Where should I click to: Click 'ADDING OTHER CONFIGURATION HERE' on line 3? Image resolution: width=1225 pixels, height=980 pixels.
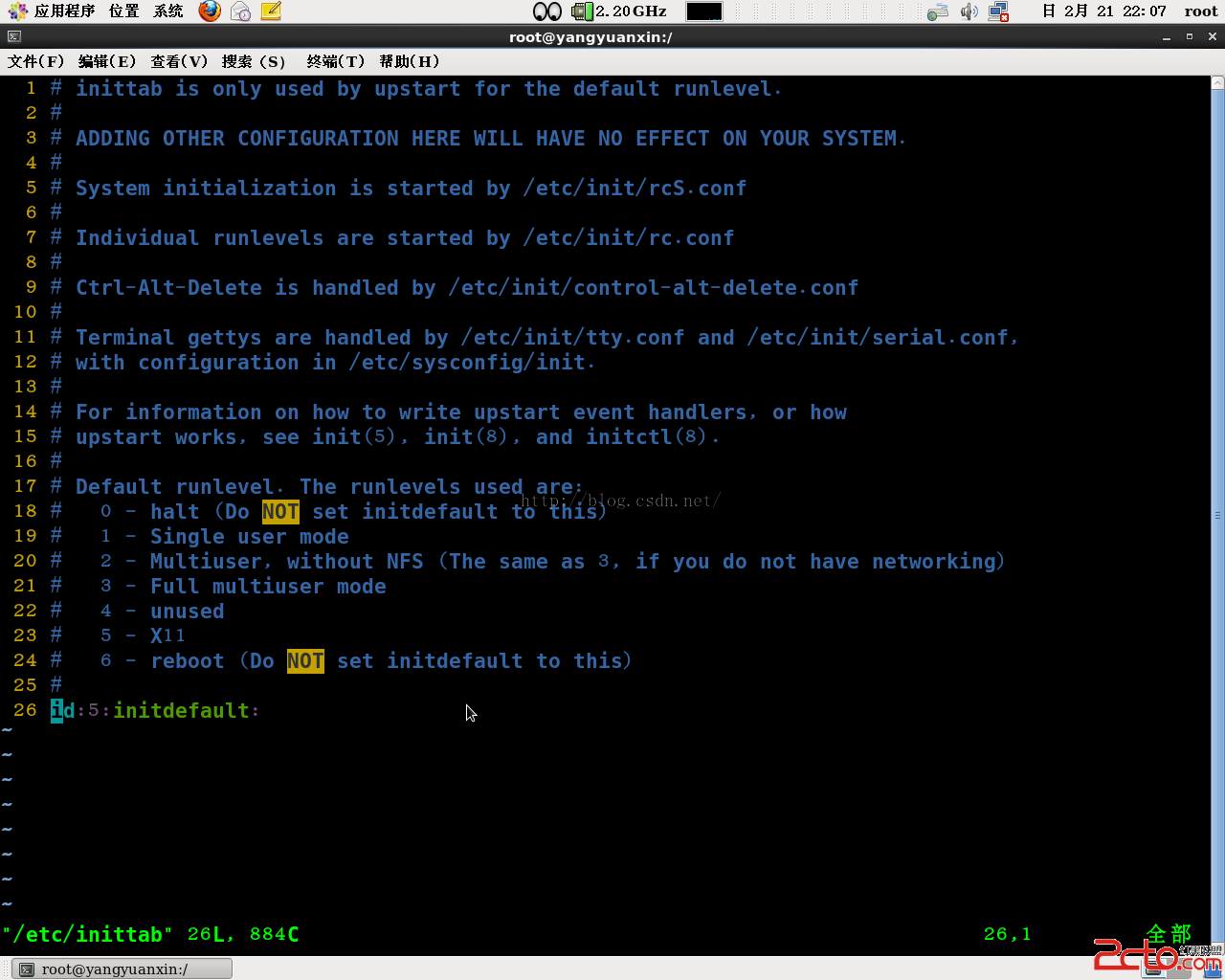pyautogui.click(x=268, y=139)
